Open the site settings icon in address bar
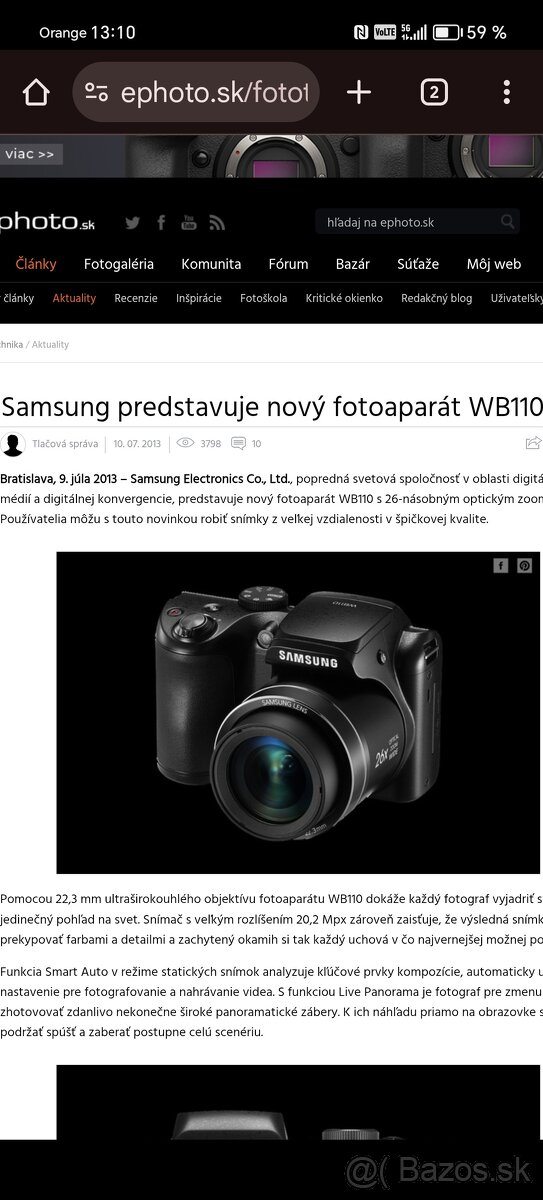The width and height of the screenshot is (543, 1200). tap(97, 93)
